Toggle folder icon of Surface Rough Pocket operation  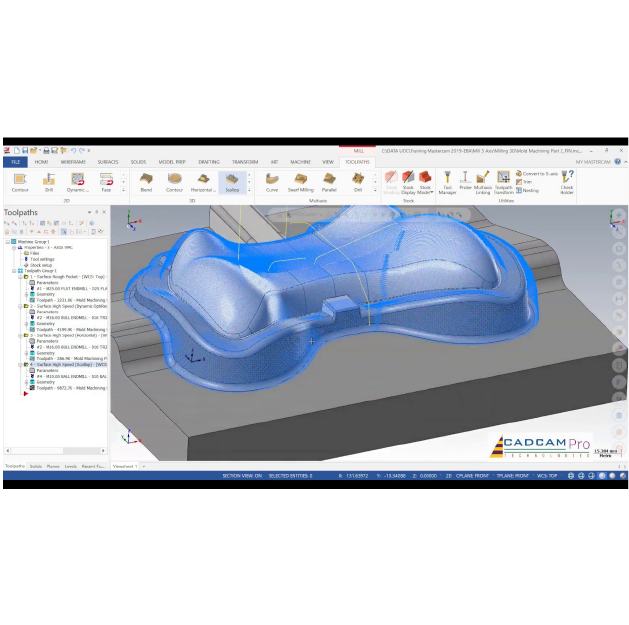pos(26,277)
